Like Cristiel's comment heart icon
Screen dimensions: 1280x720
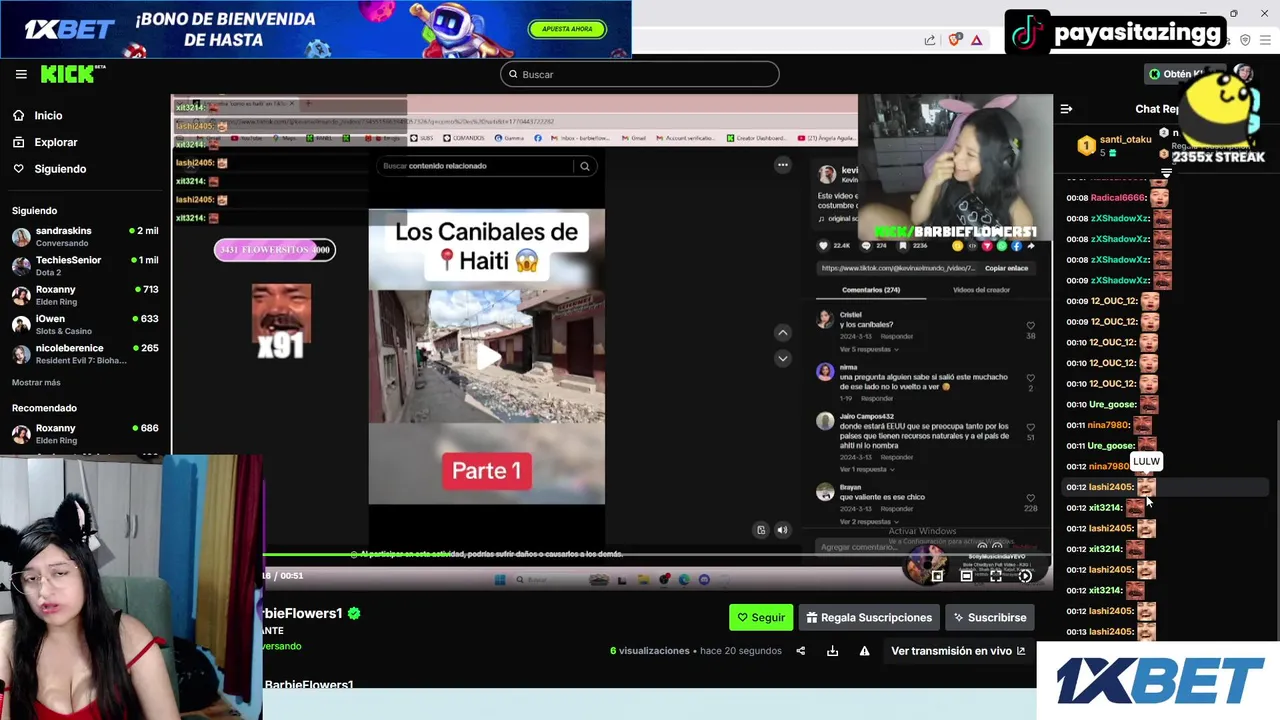[1030, 326]
